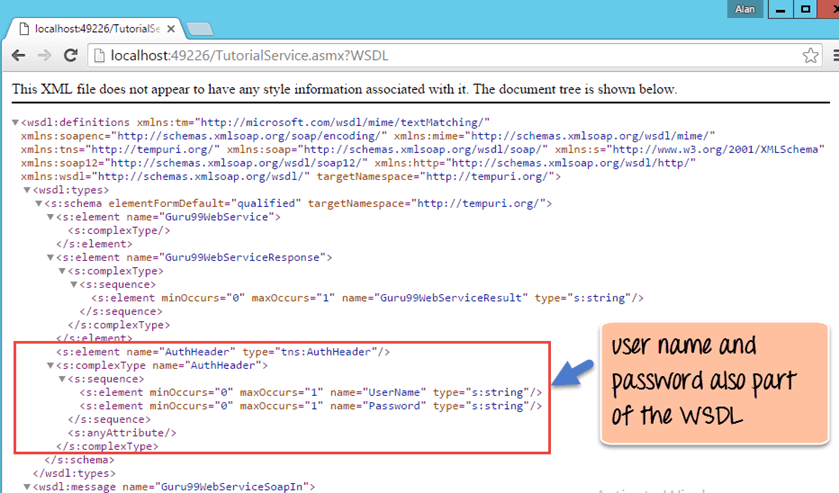Open a new tab with the new tab button
This screenshot has height=493, width=839.
click(199, 28)
